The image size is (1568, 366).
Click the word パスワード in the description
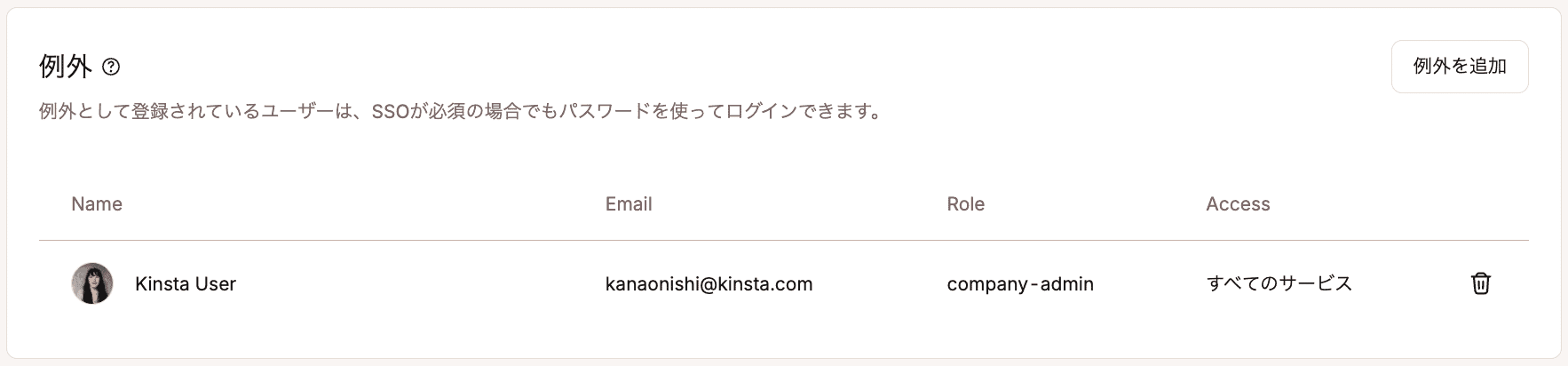pyautogui.click(x=604, y=112)
